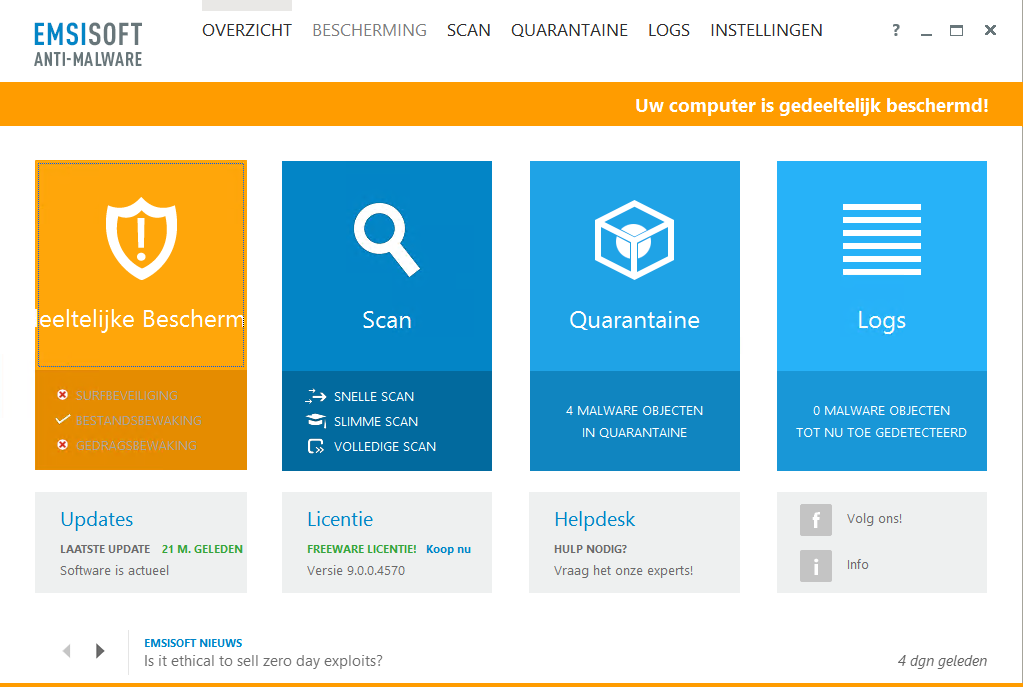This screenshot has height=687, width=1023.
Task: Click the quarantine box icon
Action: coord(634,239)
